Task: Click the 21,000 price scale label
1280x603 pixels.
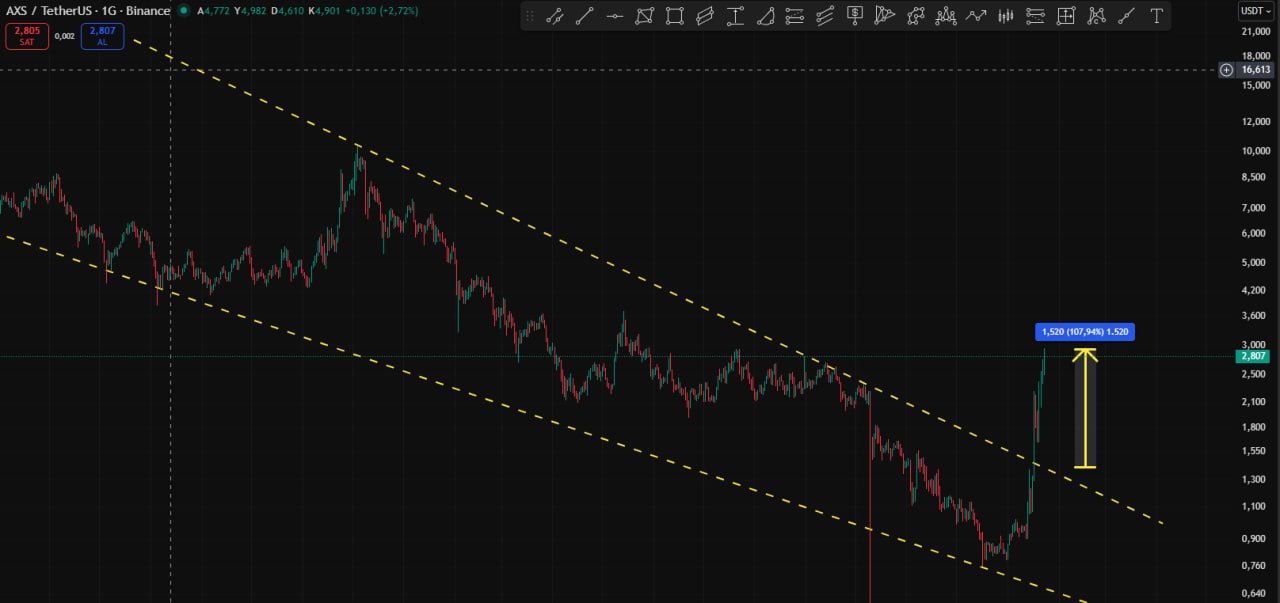Action: click(1255, 32)
